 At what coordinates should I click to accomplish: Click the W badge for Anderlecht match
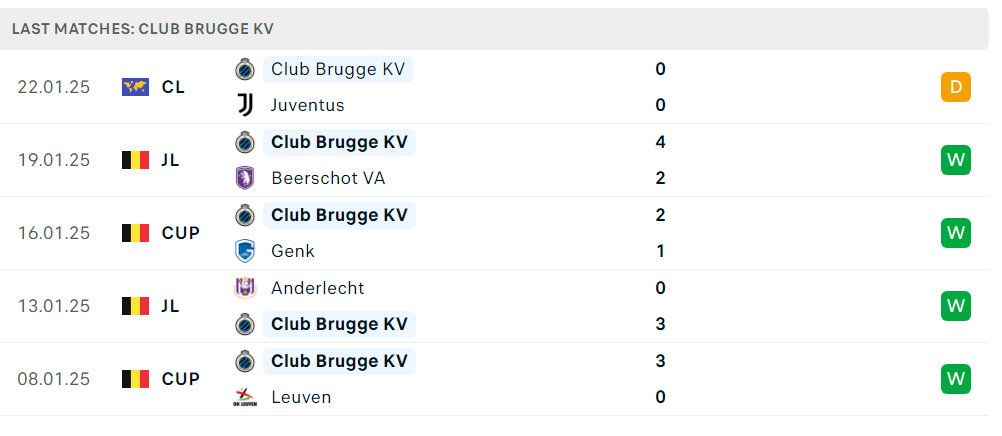955,306
